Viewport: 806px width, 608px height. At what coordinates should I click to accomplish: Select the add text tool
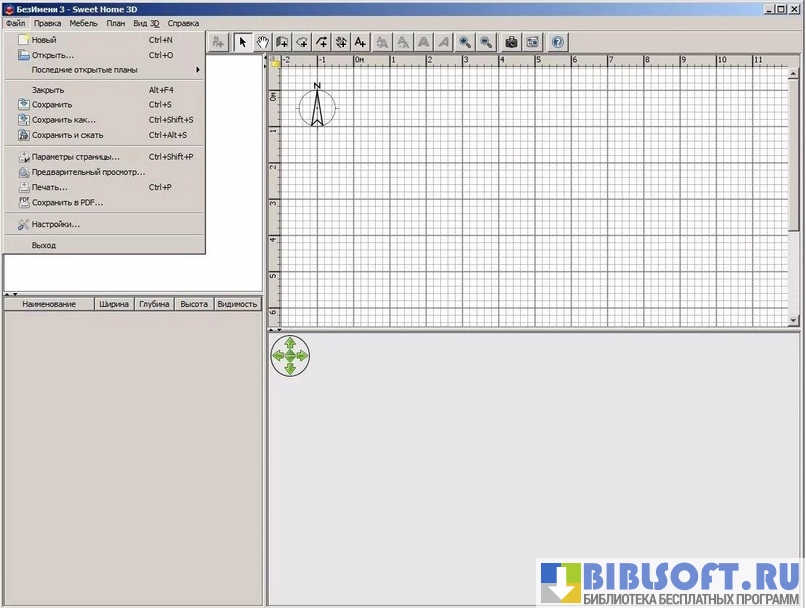[360, 42]
